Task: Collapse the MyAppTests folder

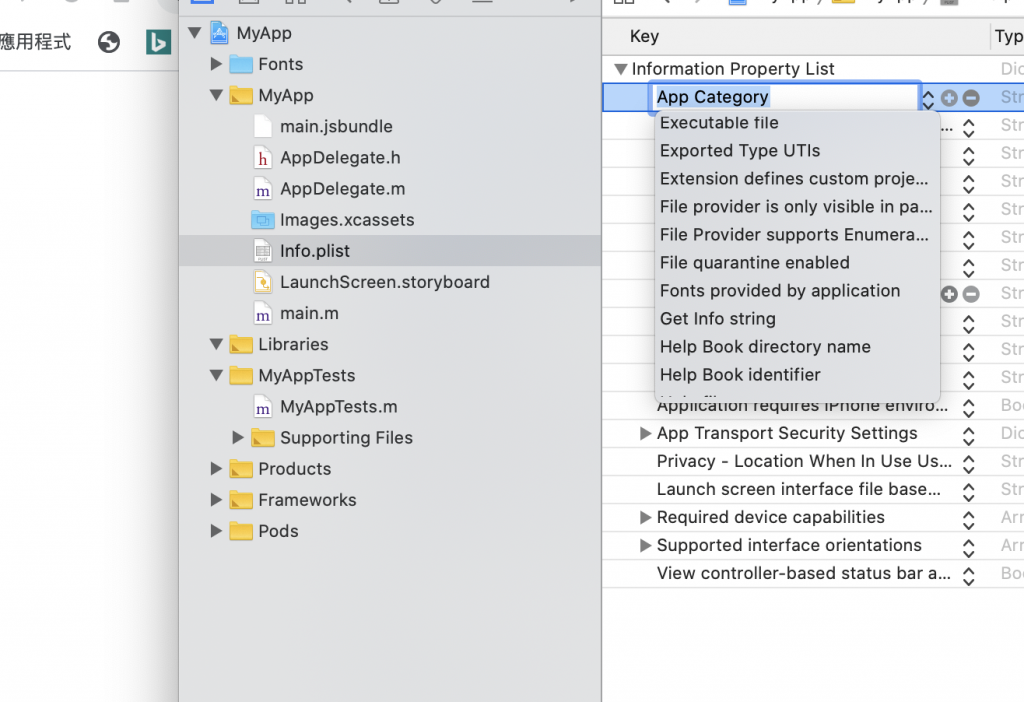Action: (x=216, y=376)
